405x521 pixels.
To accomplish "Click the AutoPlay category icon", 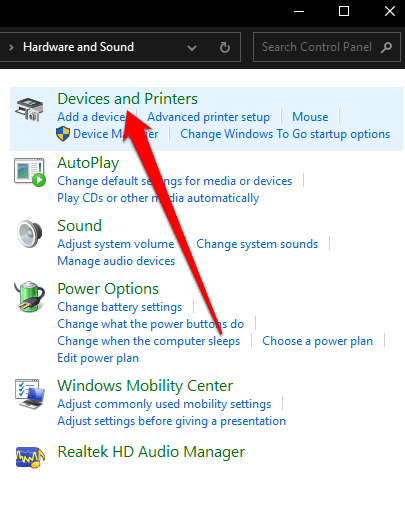I will point(30,172).
